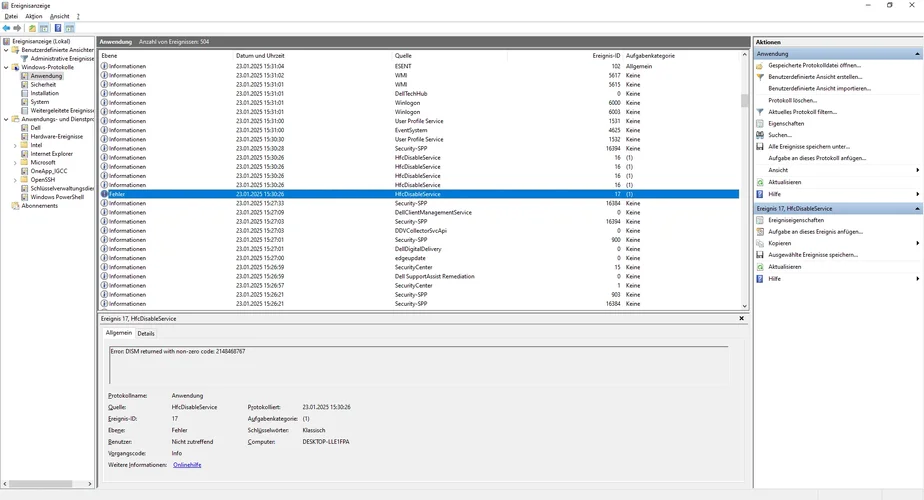This screenshot has height=500, width=924.
Task: Click the event list vertical scrollbar thumb
Action: pos(744,100)
